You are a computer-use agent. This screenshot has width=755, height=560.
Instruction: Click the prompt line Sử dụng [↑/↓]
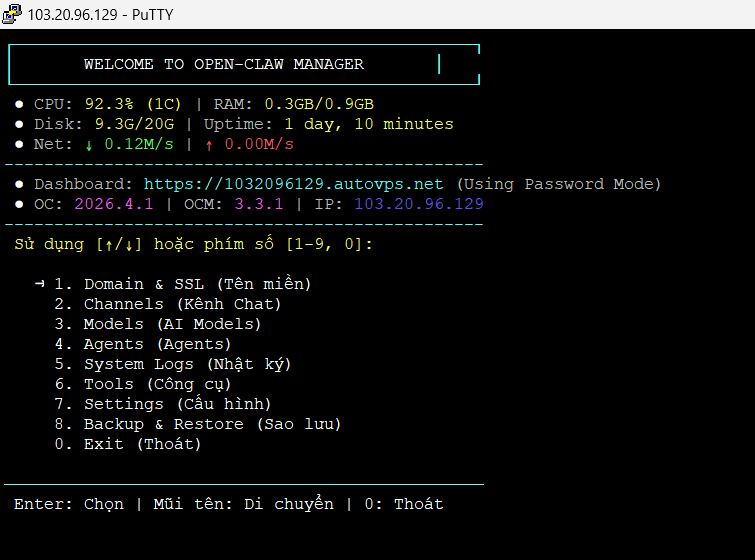click(193, 244)
